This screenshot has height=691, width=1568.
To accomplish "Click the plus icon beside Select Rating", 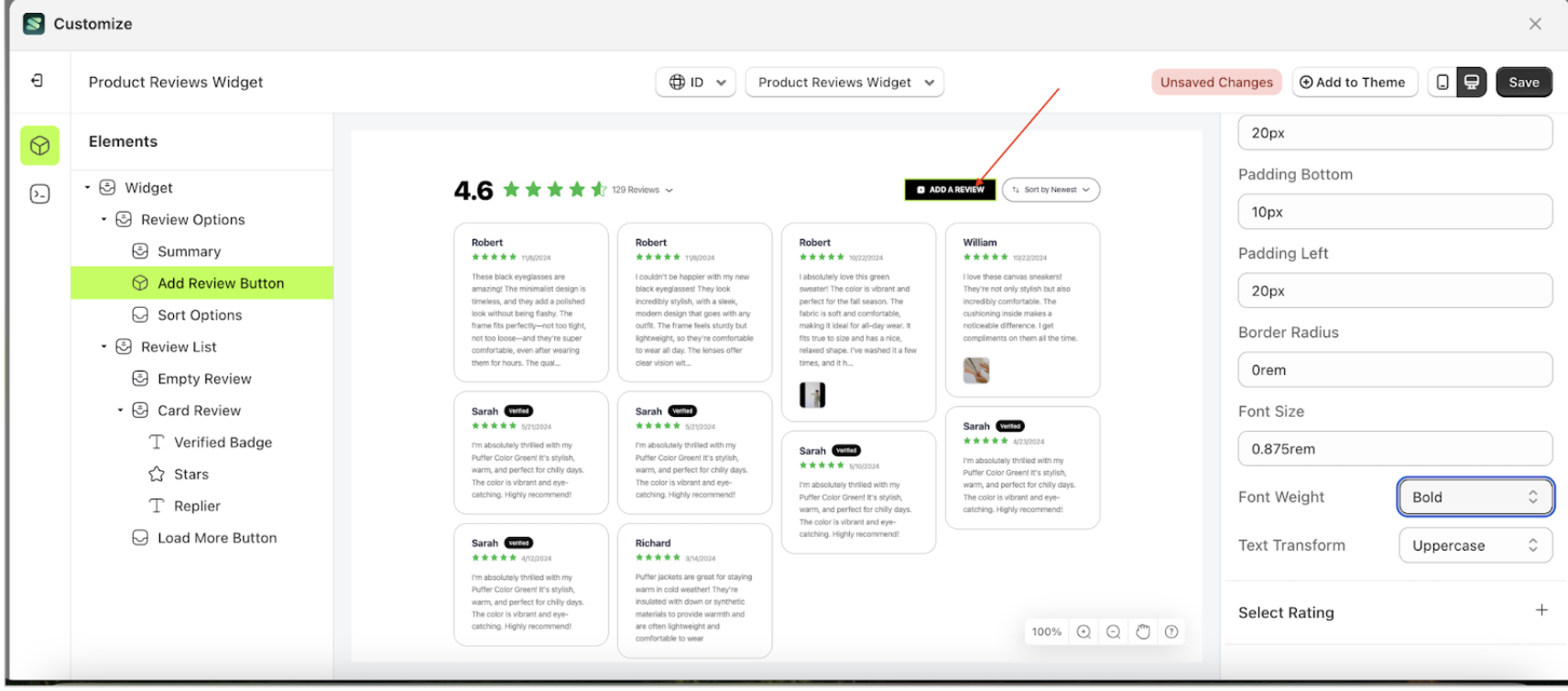I will coord(1541,610).
